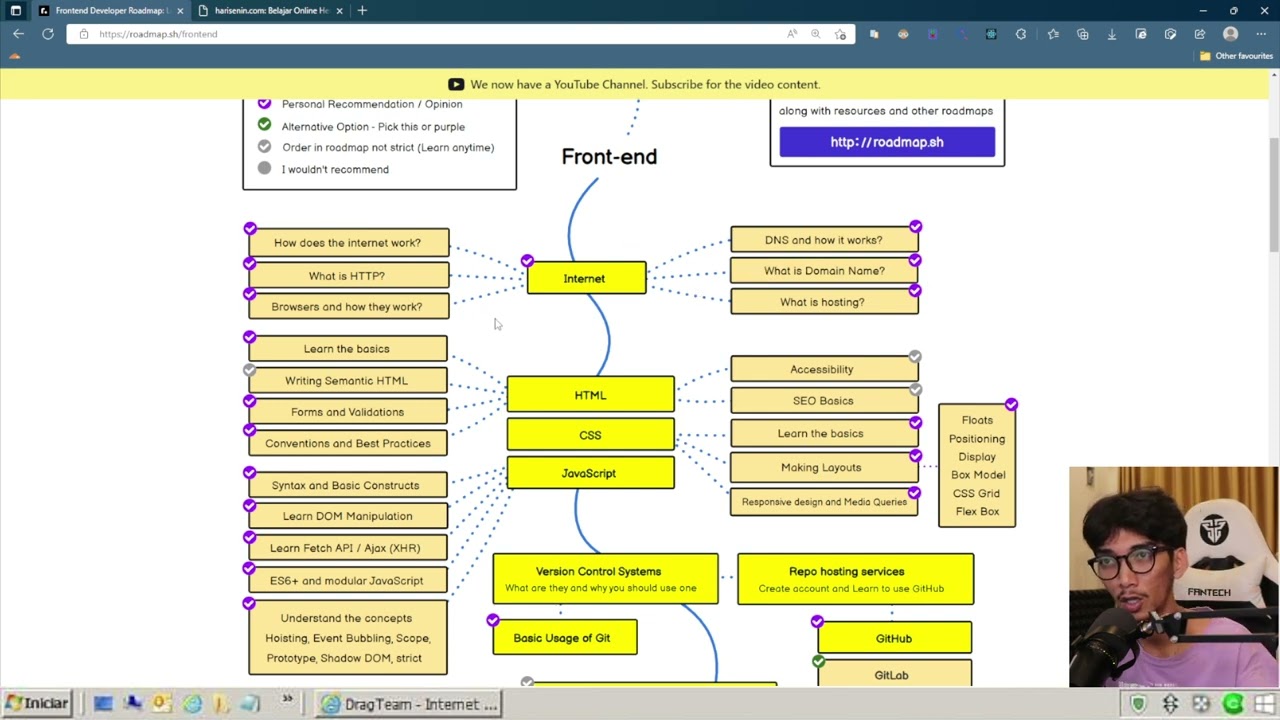Toggle the checkmark on Internet node

pyautogui.click(x=527, y=262)
